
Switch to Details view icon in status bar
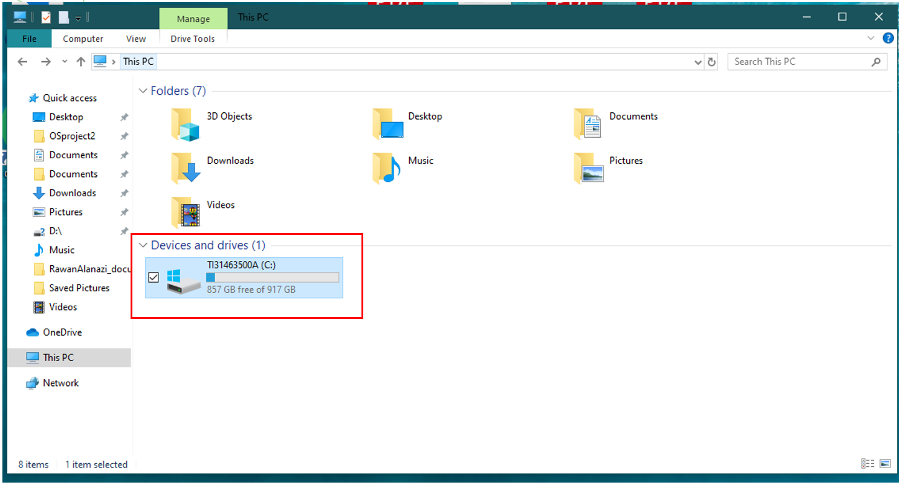(867, 463)
